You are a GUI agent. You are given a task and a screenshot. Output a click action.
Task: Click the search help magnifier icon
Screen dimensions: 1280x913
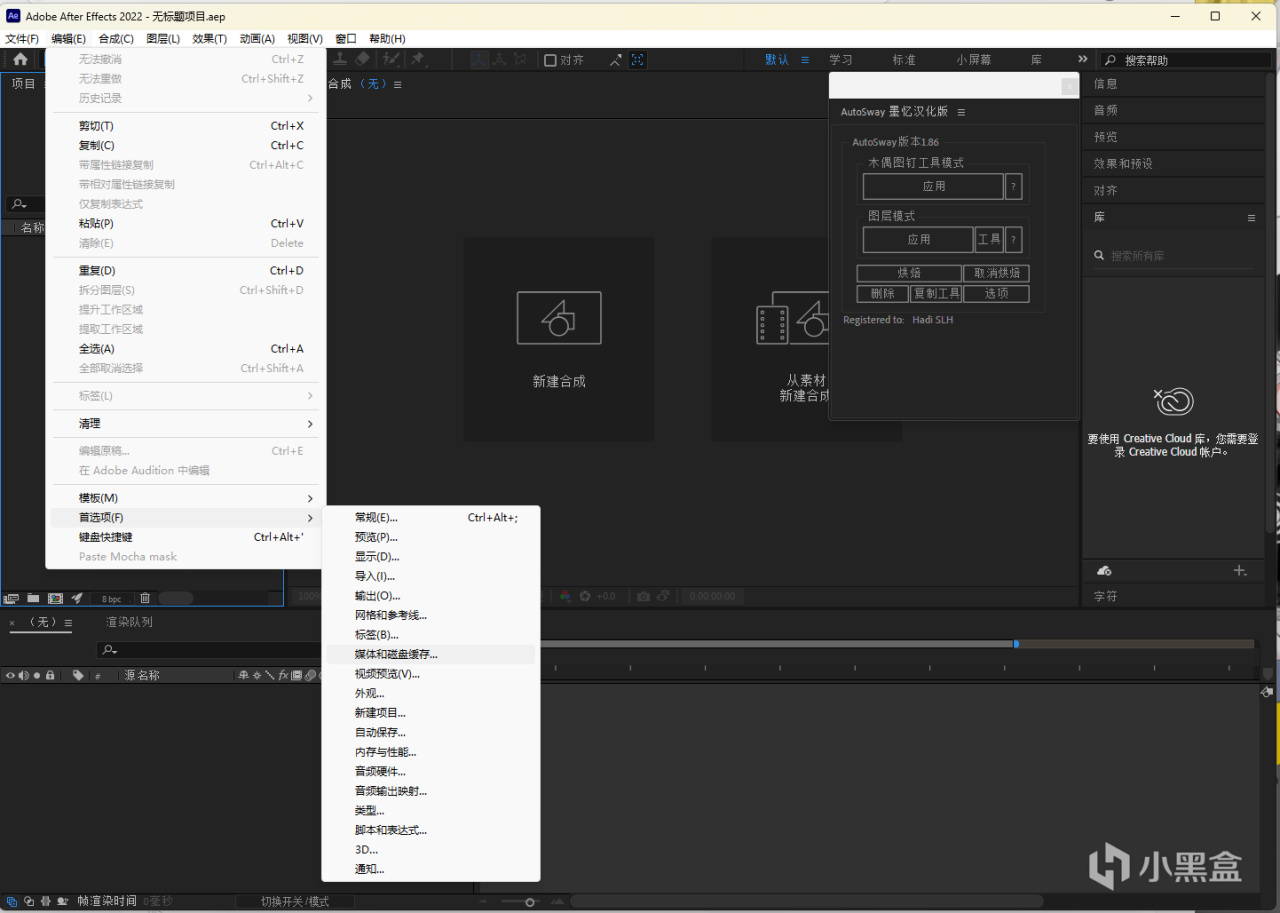pos(1110,60)
